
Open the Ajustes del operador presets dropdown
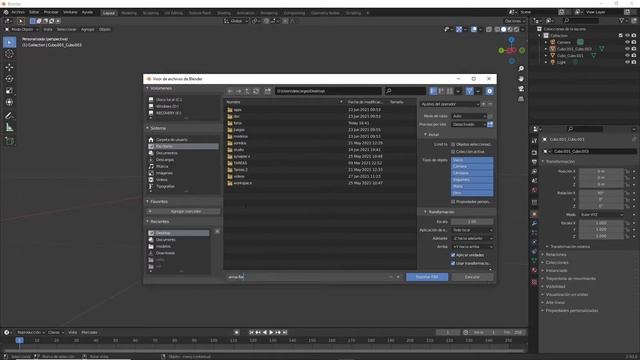tap(449, 104)
